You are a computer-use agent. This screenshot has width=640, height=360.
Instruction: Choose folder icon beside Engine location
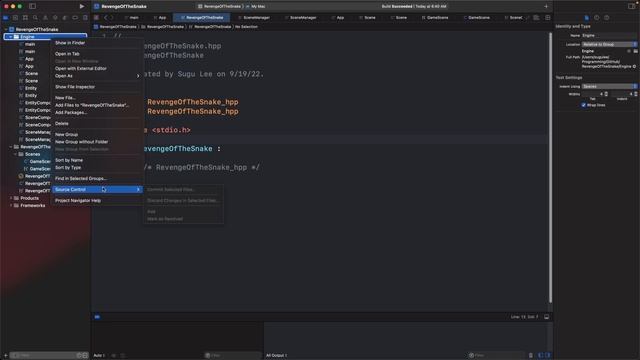(x=636, y=51)
